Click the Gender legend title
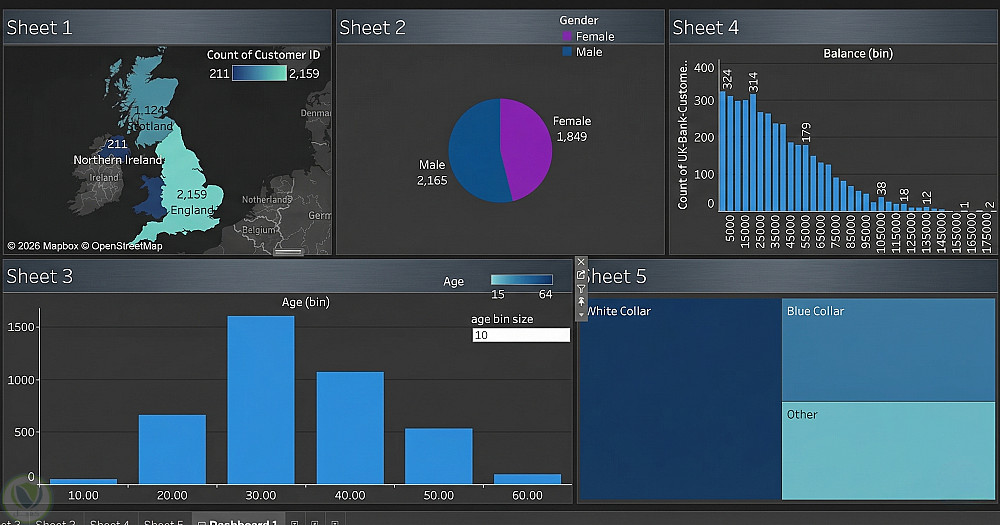 pyautogui.click(x=578, y=20)
